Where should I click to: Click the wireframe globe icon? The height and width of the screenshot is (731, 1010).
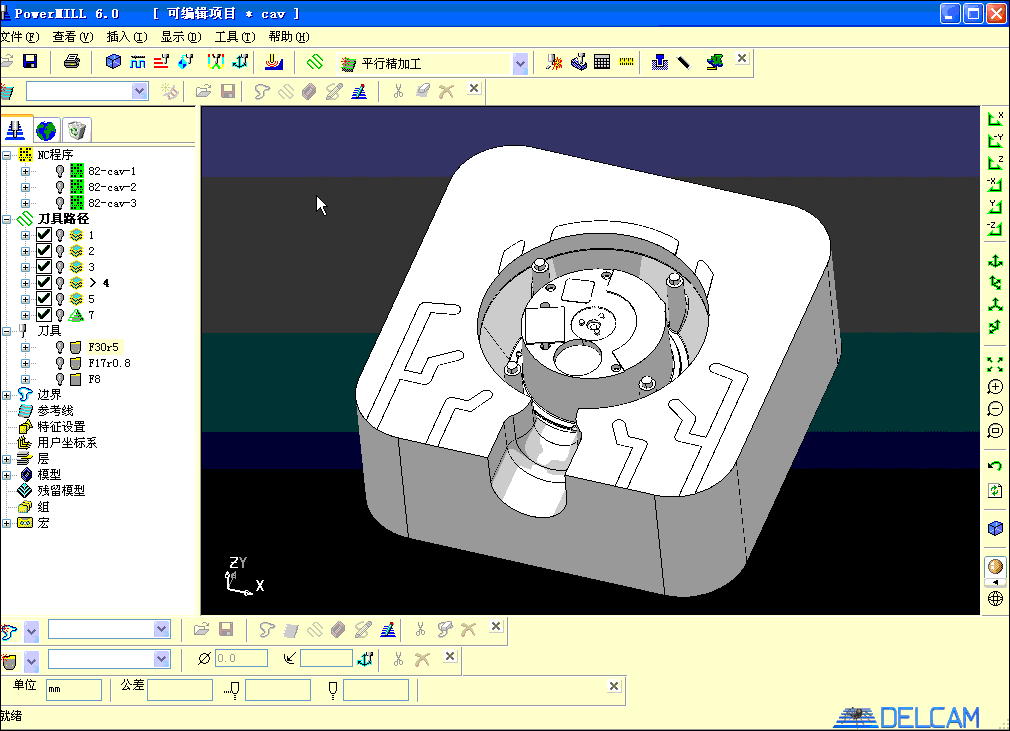click(x=995, y=598)
